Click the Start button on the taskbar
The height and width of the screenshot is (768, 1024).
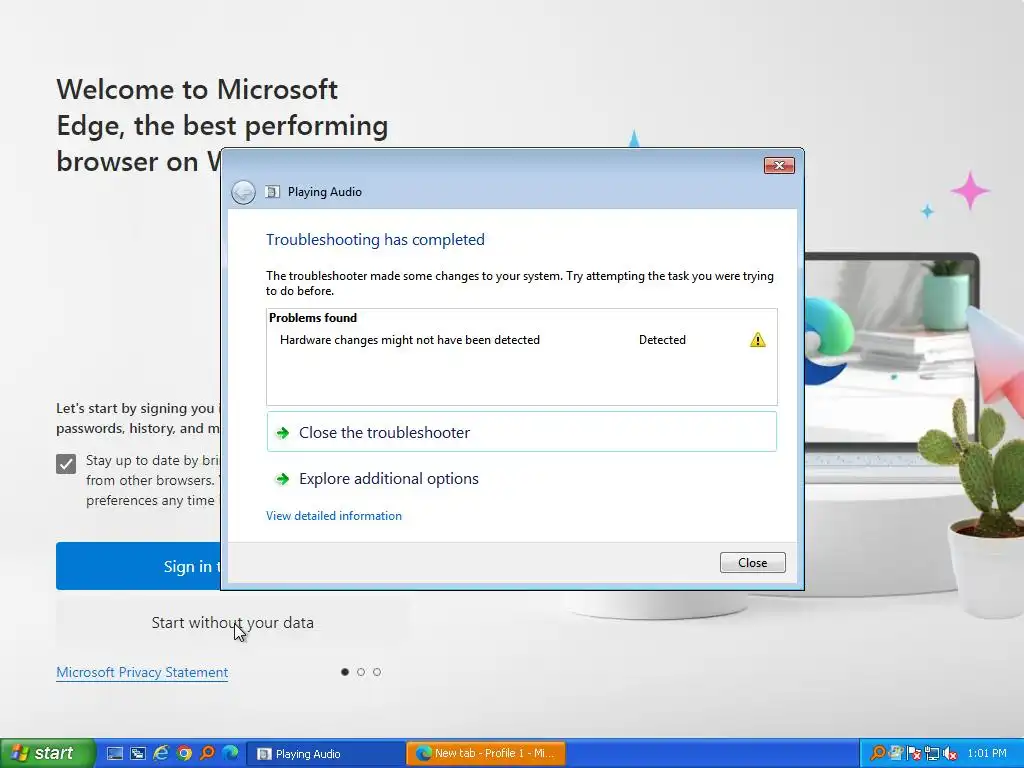pyautogui.click(x=46, y=753)
